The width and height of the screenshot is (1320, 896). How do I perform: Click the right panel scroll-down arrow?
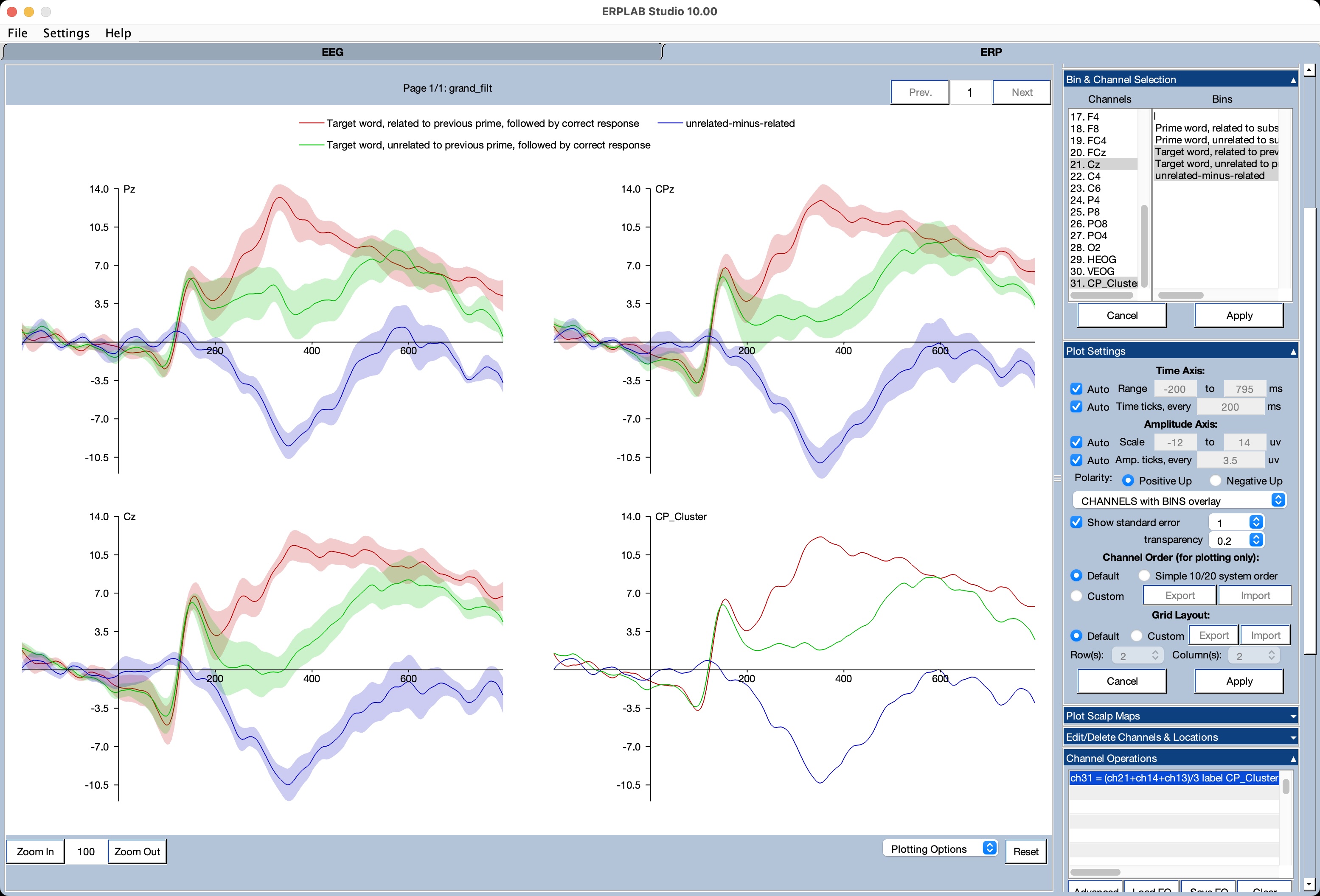(x=1309, y=884)
